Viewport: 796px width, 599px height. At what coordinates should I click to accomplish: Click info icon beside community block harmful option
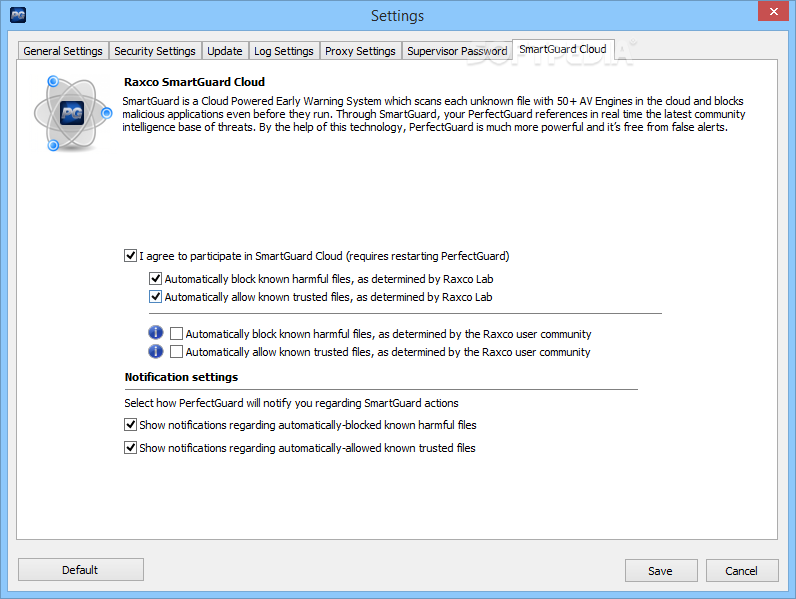click(156, 333)
